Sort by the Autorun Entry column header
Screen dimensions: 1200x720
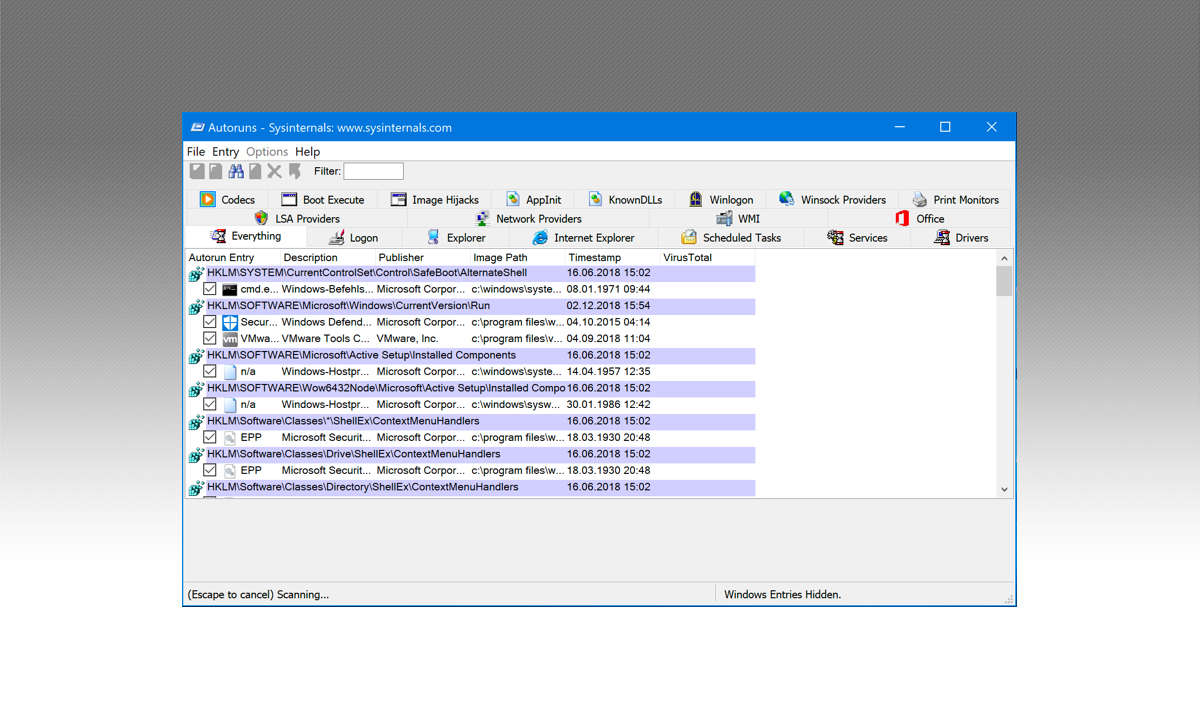point(232,258)
